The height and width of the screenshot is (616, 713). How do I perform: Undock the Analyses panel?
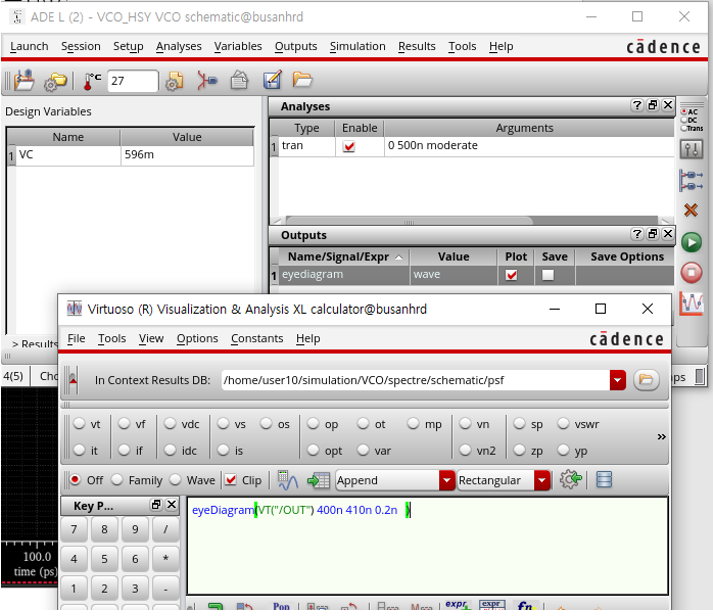pos(653,105)
